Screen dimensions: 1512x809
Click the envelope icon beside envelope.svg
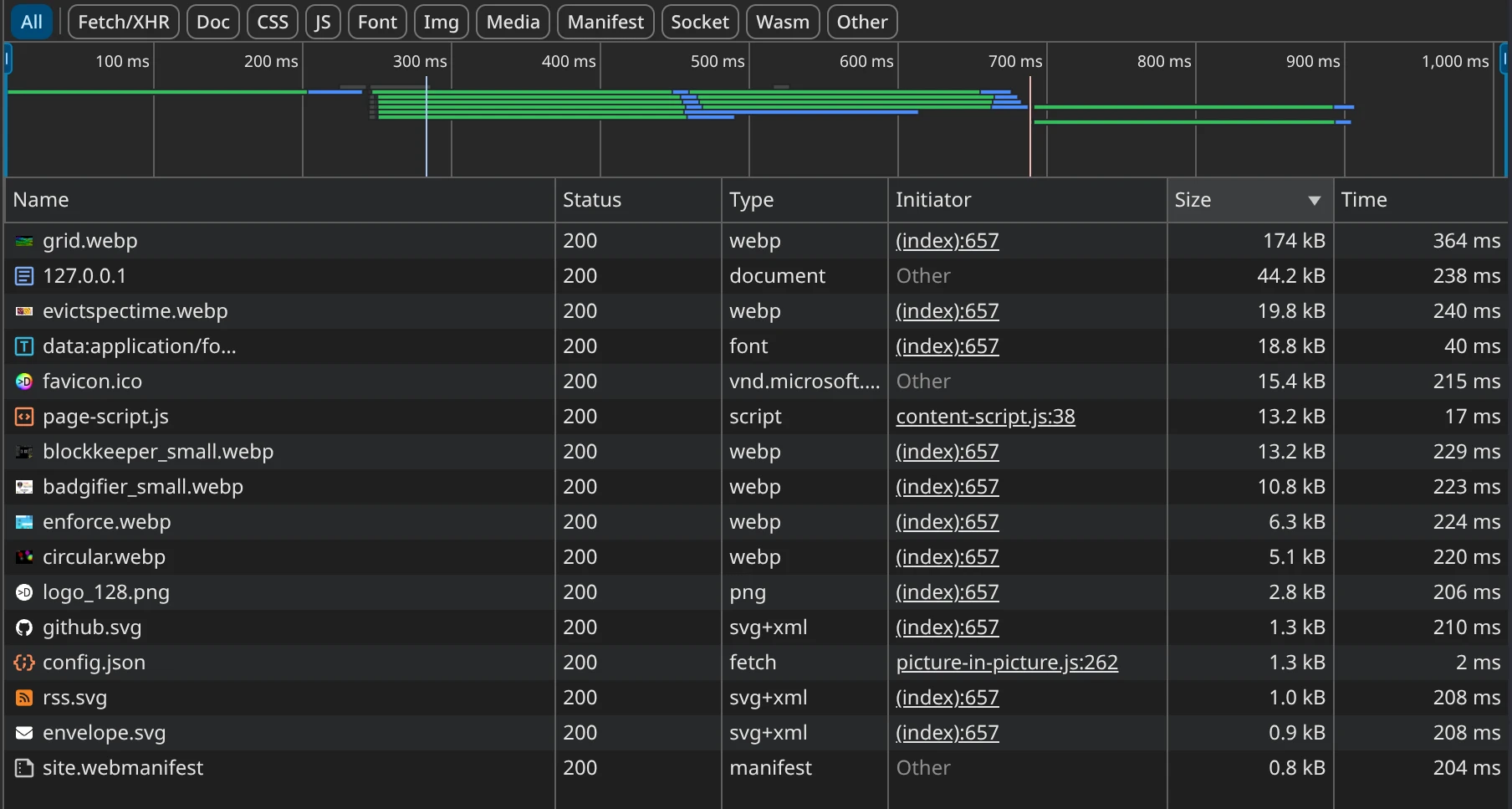tap(24, 733)
